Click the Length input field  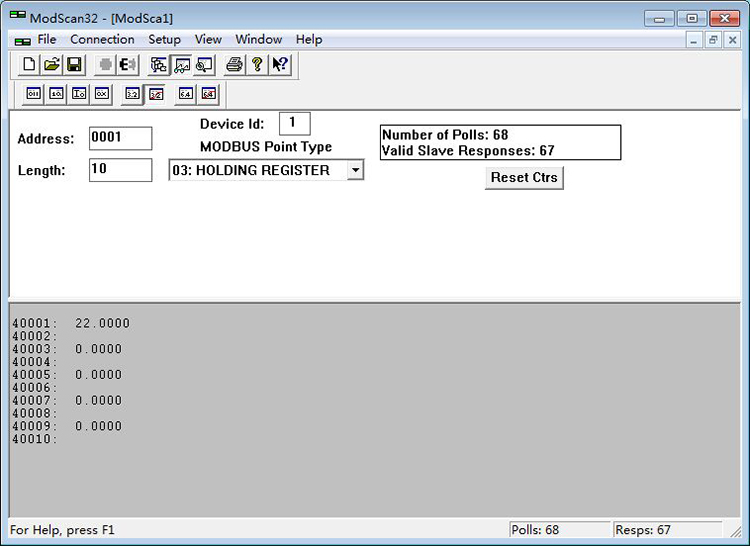click(x=120, y=170)
